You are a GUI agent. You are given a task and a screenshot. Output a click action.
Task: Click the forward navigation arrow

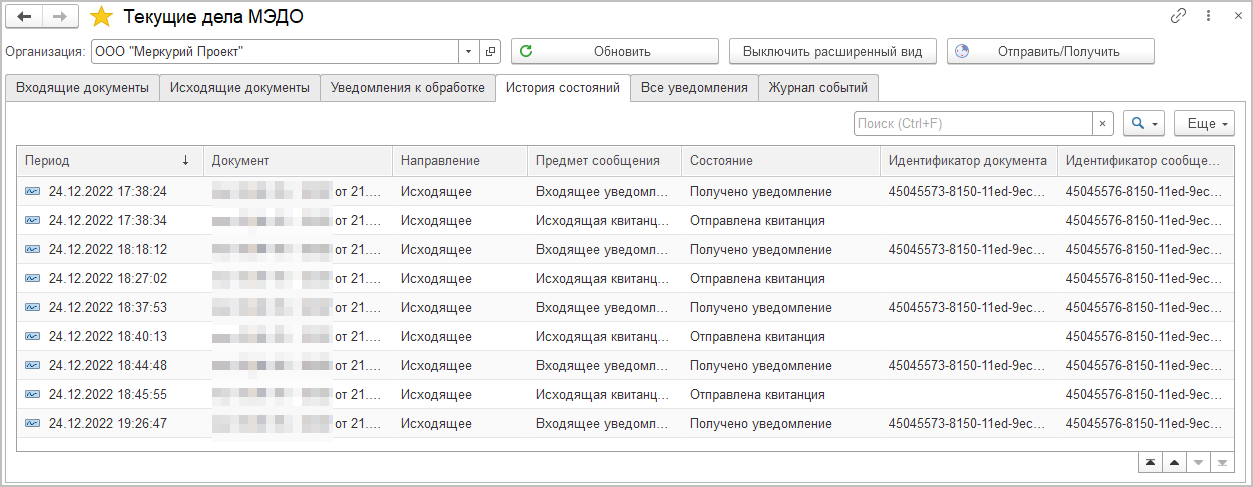pos(59,17)
